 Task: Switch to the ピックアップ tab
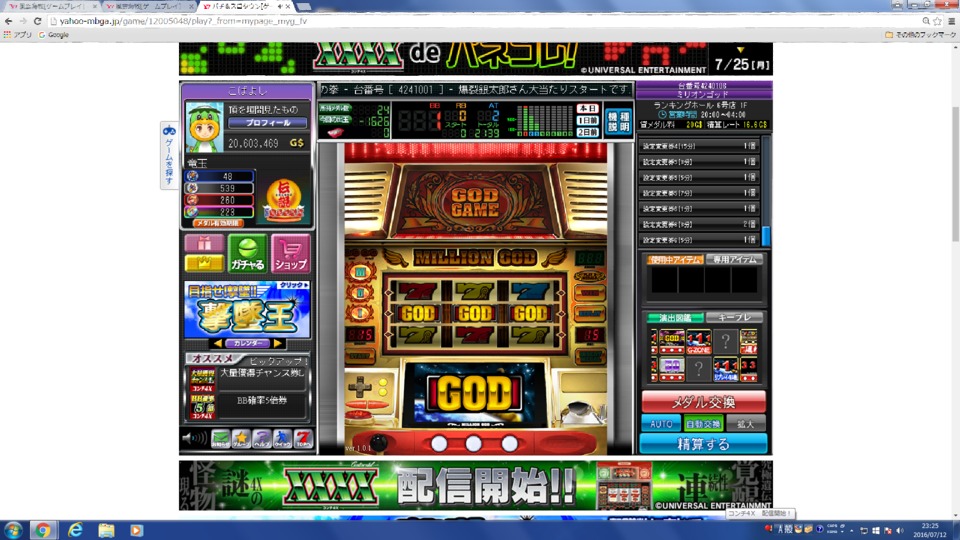pyautogui.click(x=277, y=361)
